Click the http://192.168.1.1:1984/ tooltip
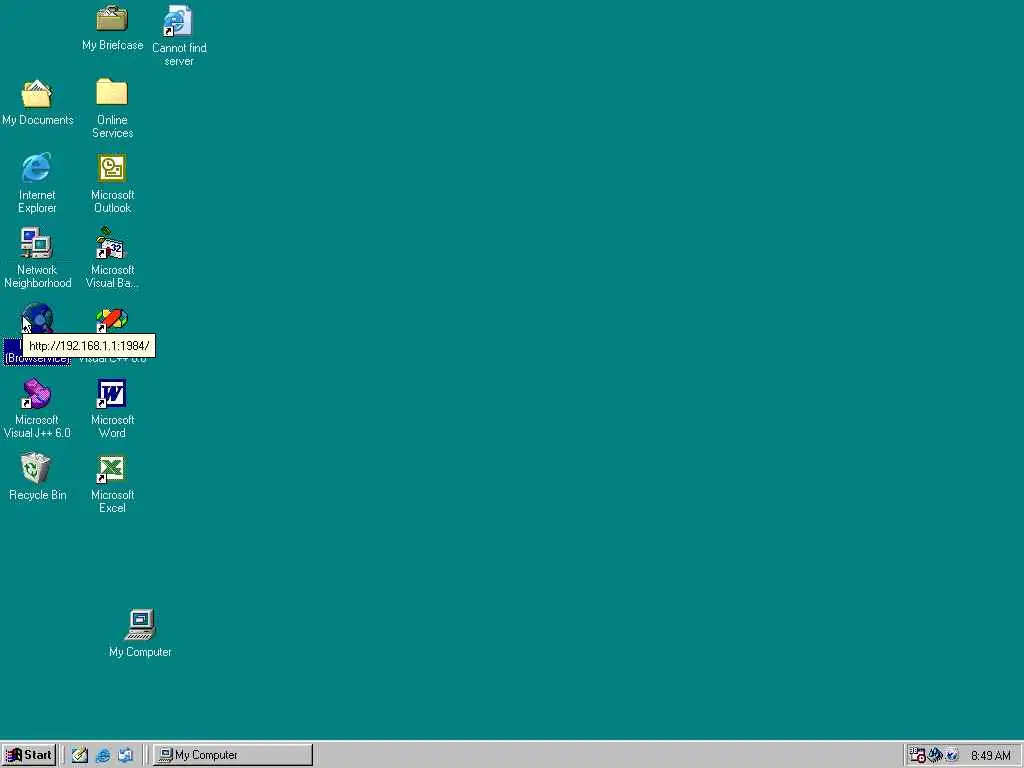 tap(89, 345)
